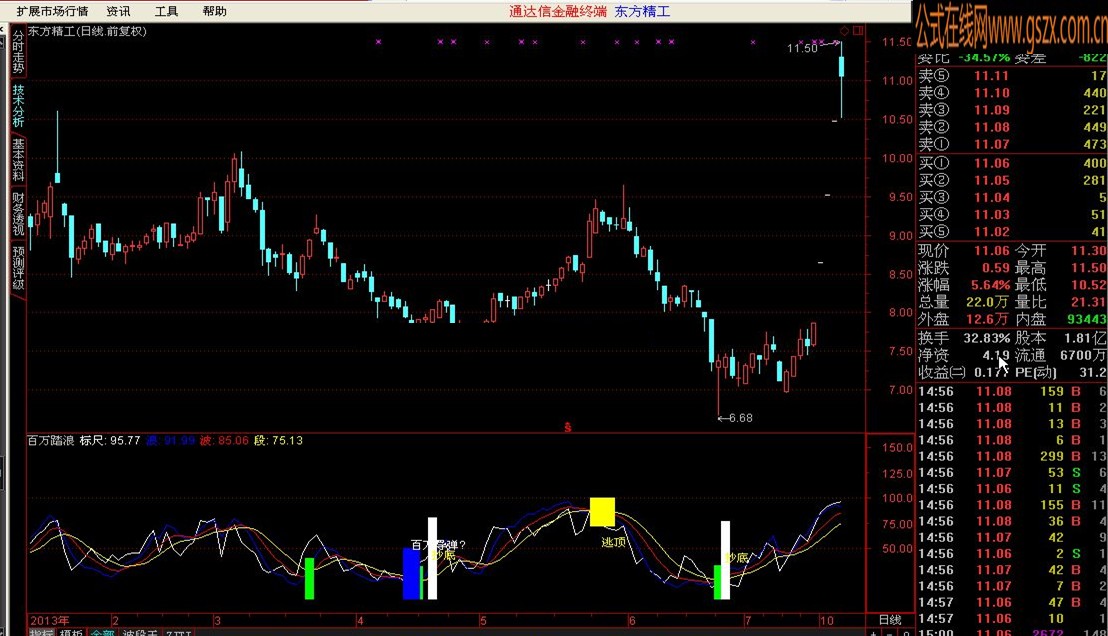The width and height of the screenshot is (1108, 636).
Task: Click the white 抄底 signal bar near 7月
Action: pos(725,560)
